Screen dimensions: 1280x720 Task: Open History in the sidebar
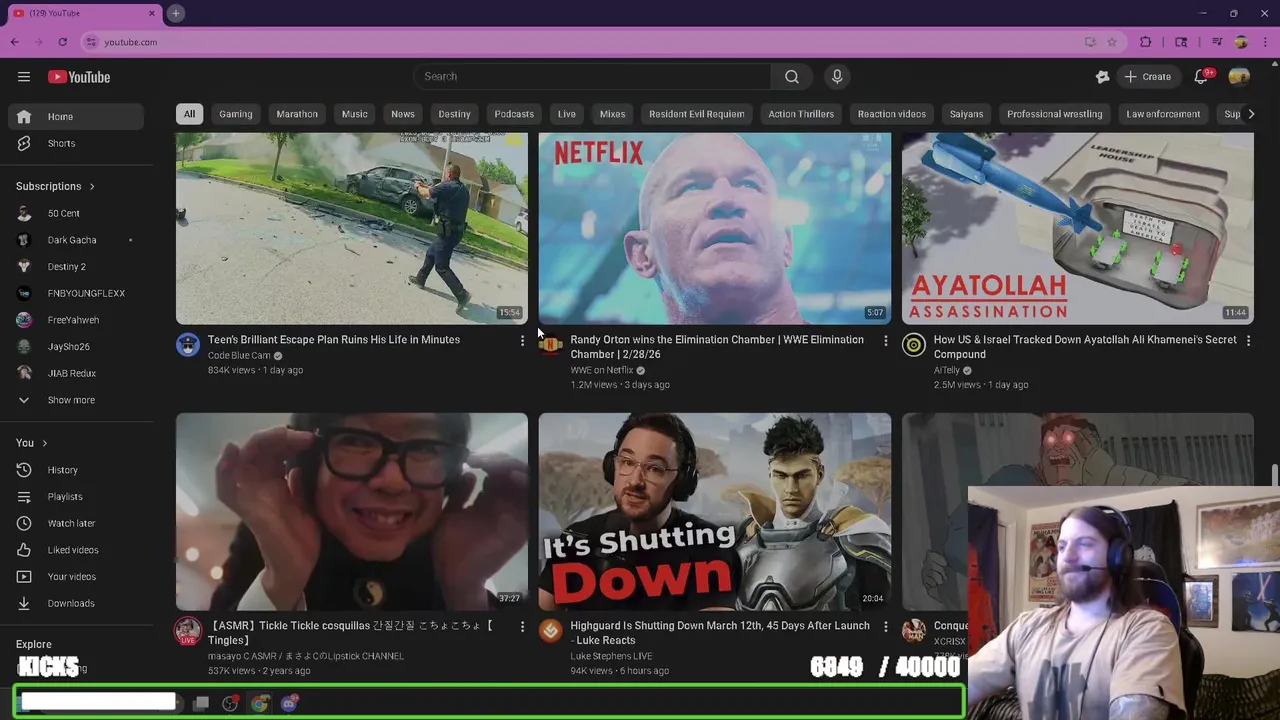click(x=75, y=470)
